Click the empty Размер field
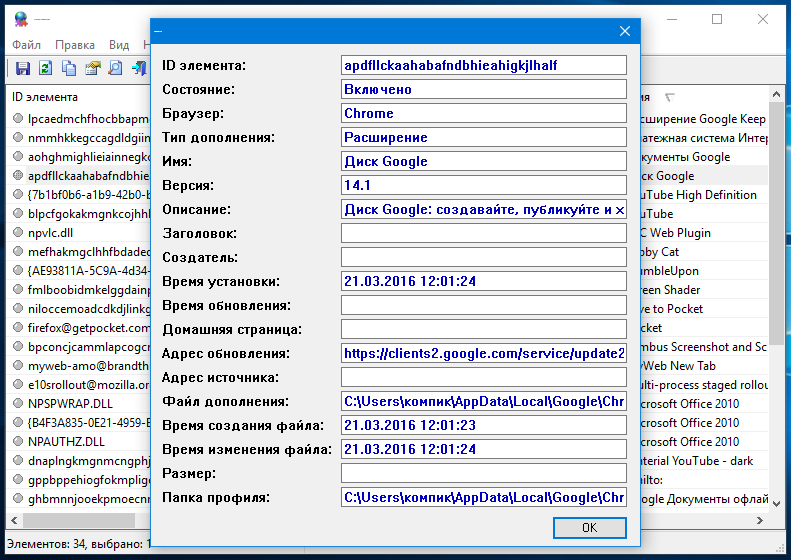Viewport: 791px width, 560px height. (484, 473)
